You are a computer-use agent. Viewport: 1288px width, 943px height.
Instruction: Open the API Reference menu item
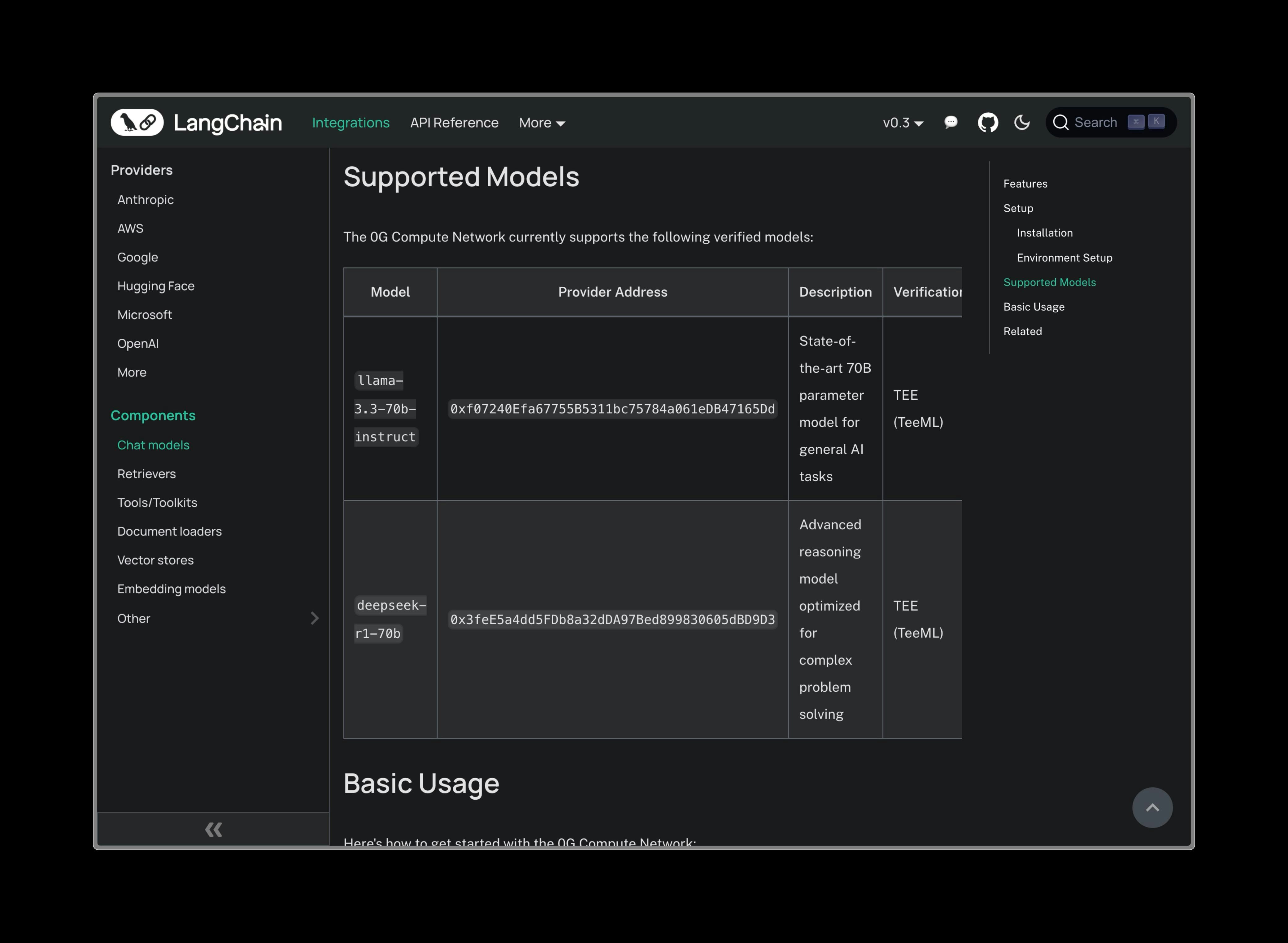tap(454, 123)
